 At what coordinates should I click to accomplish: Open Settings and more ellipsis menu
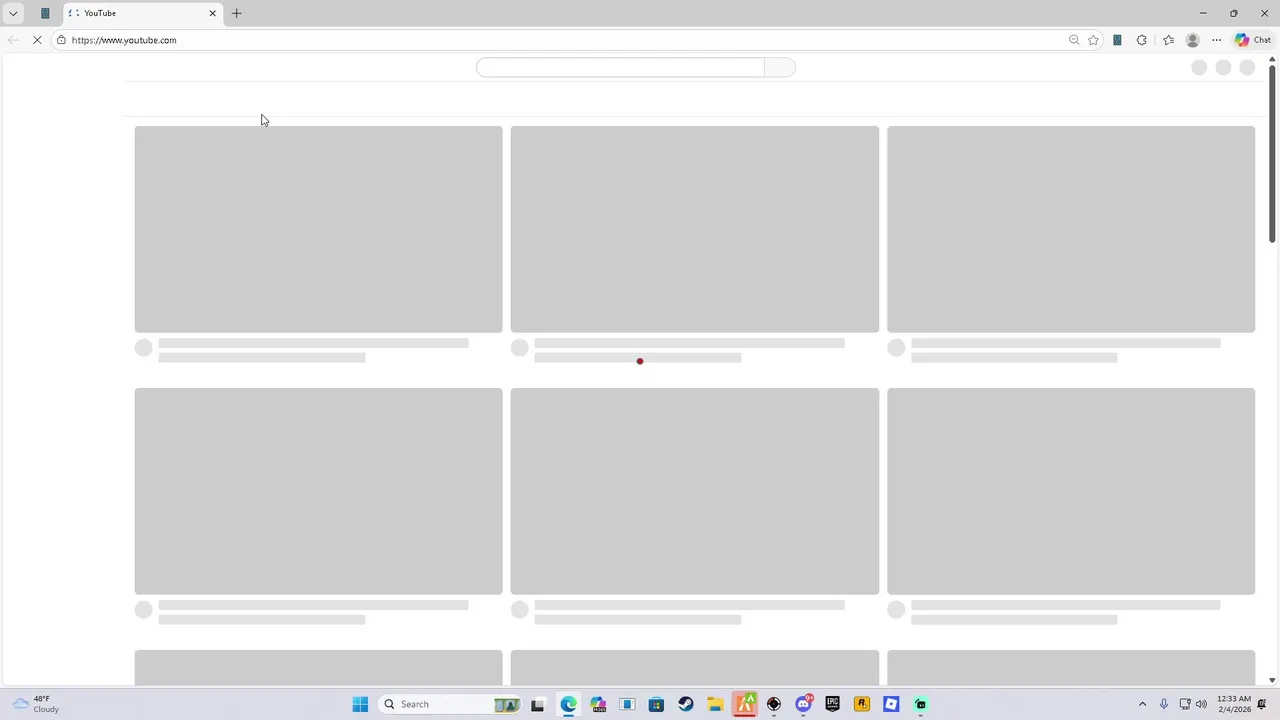1216,40
